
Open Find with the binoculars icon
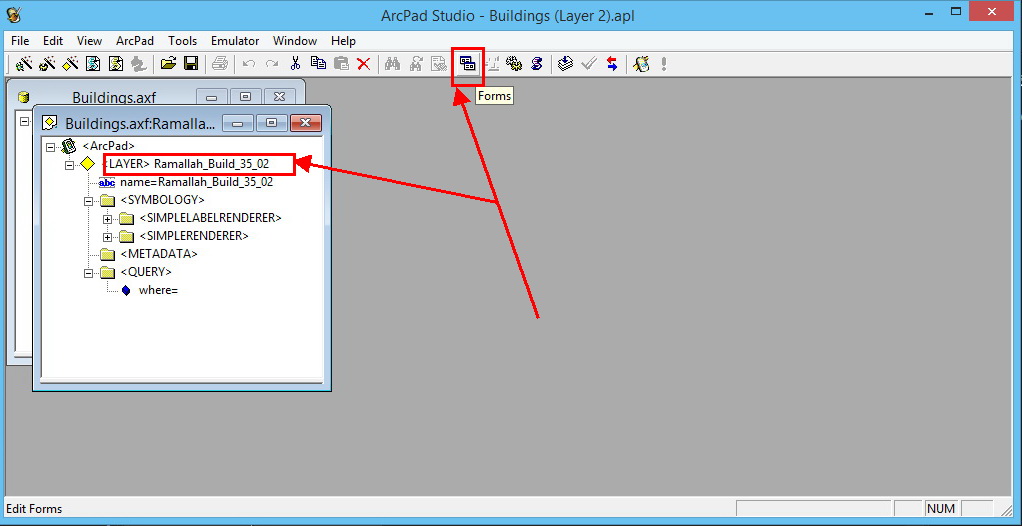392,63
